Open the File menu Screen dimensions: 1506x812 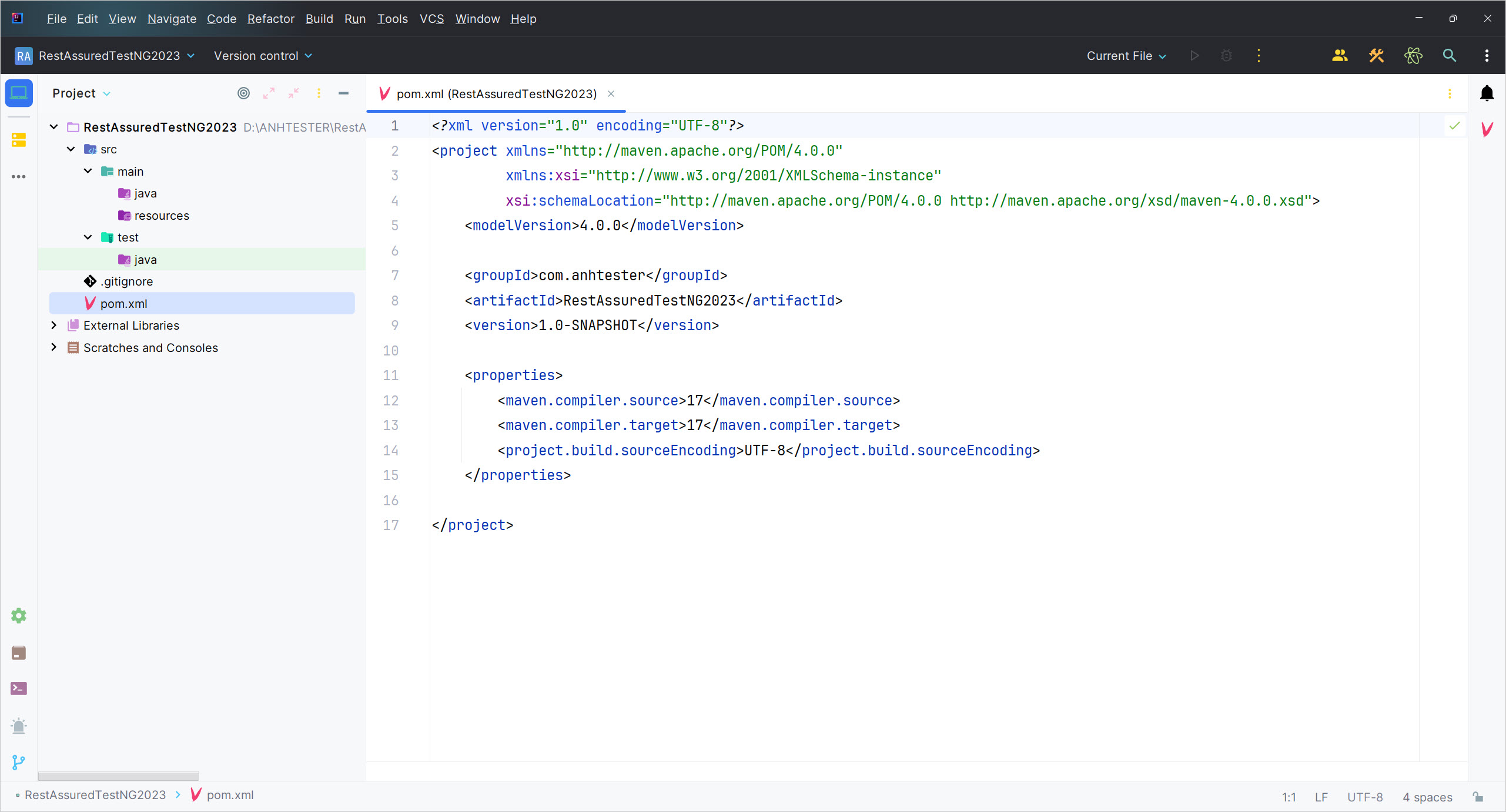click(56, 19)
